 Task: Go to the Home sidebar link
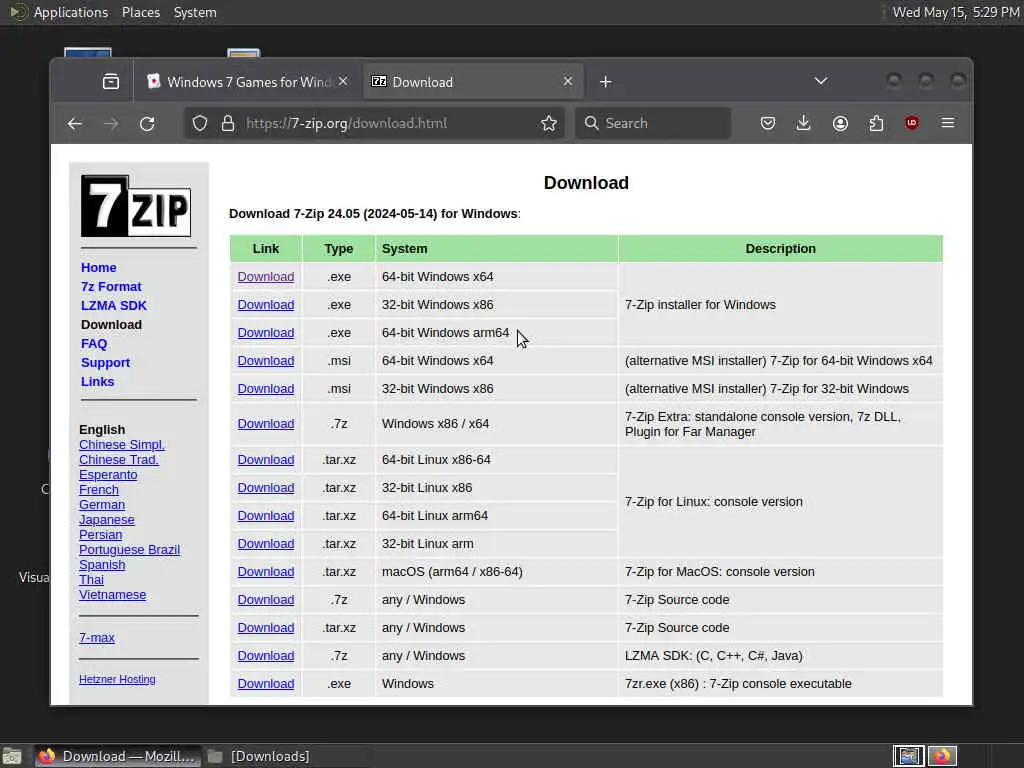point(99,268)
